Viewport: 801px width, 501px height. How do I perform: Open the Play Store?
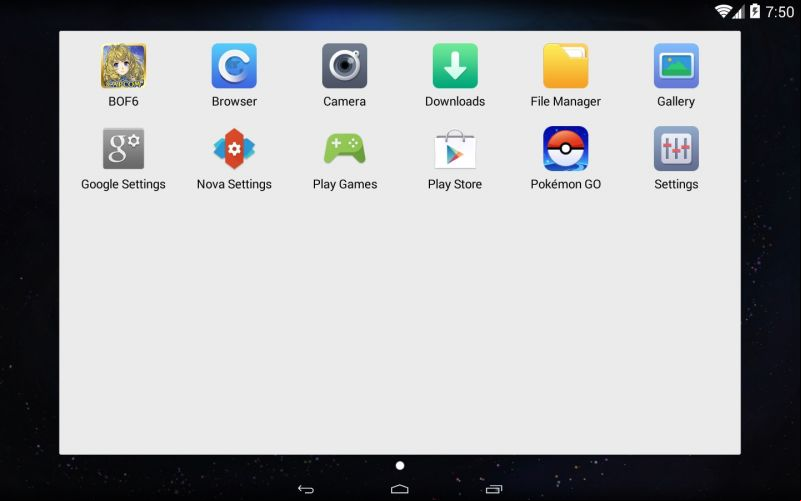pos(455,149)
